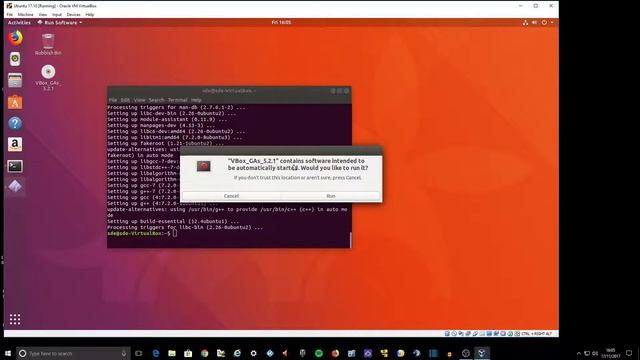Open the terminal's Search menu
This screenshot has width=640, height=360.
156,100
